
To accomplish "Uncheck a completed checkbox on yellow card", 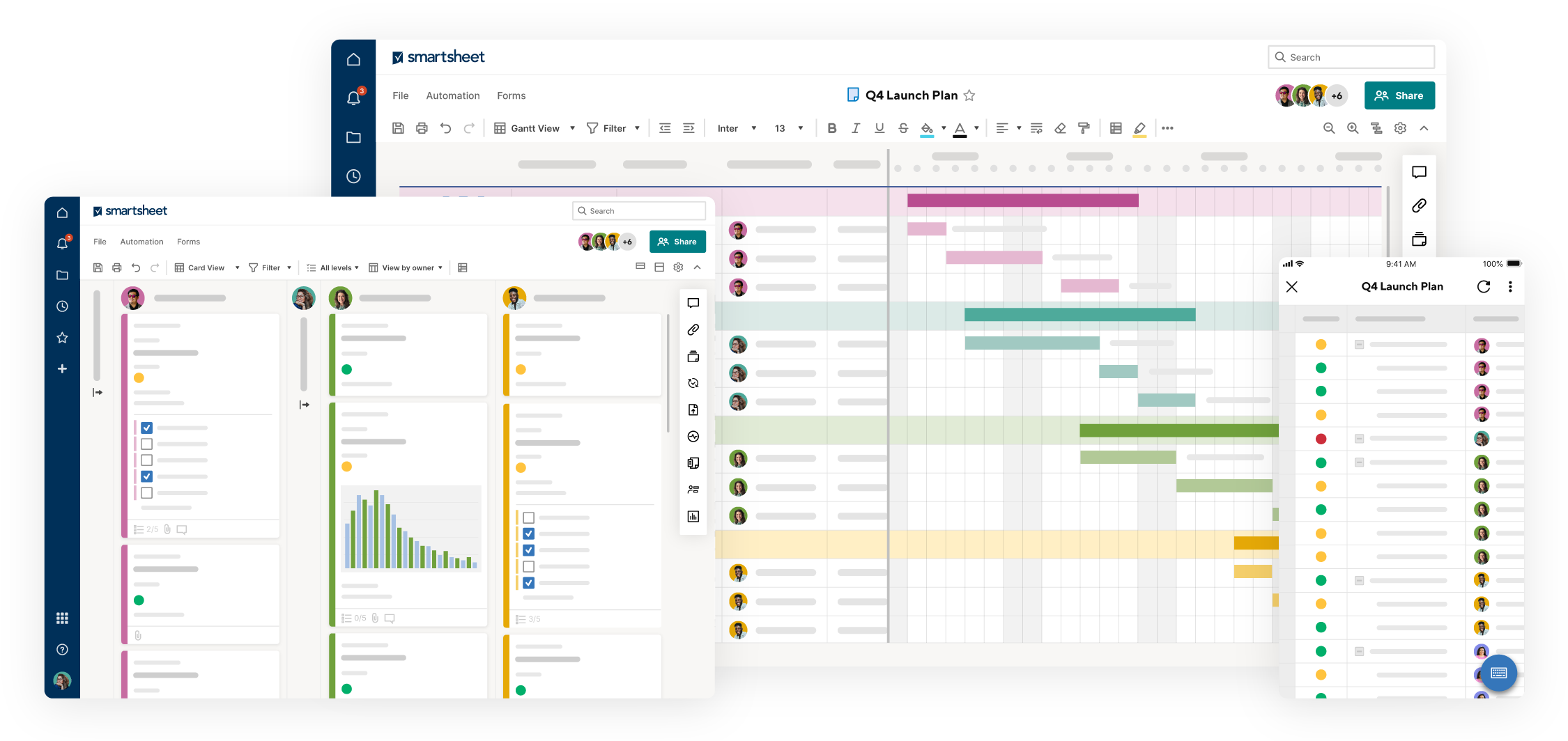I will (x=529, y=533).
